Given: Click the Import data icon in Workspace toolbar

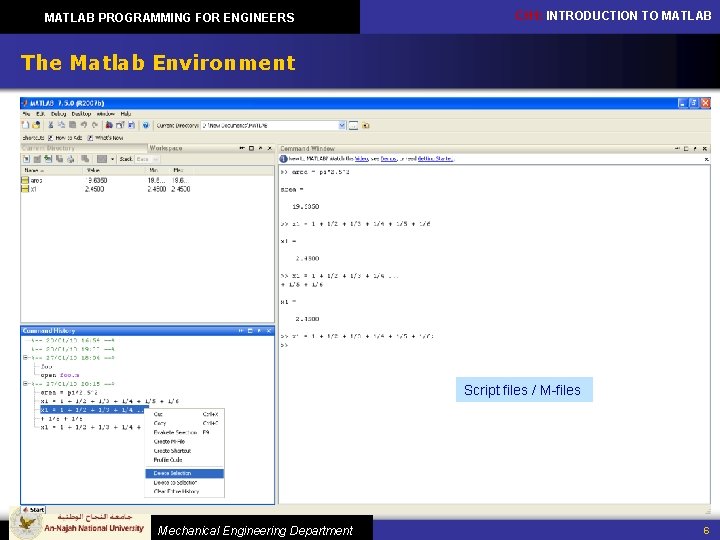Looking at the screenshot, I should 48,159.
